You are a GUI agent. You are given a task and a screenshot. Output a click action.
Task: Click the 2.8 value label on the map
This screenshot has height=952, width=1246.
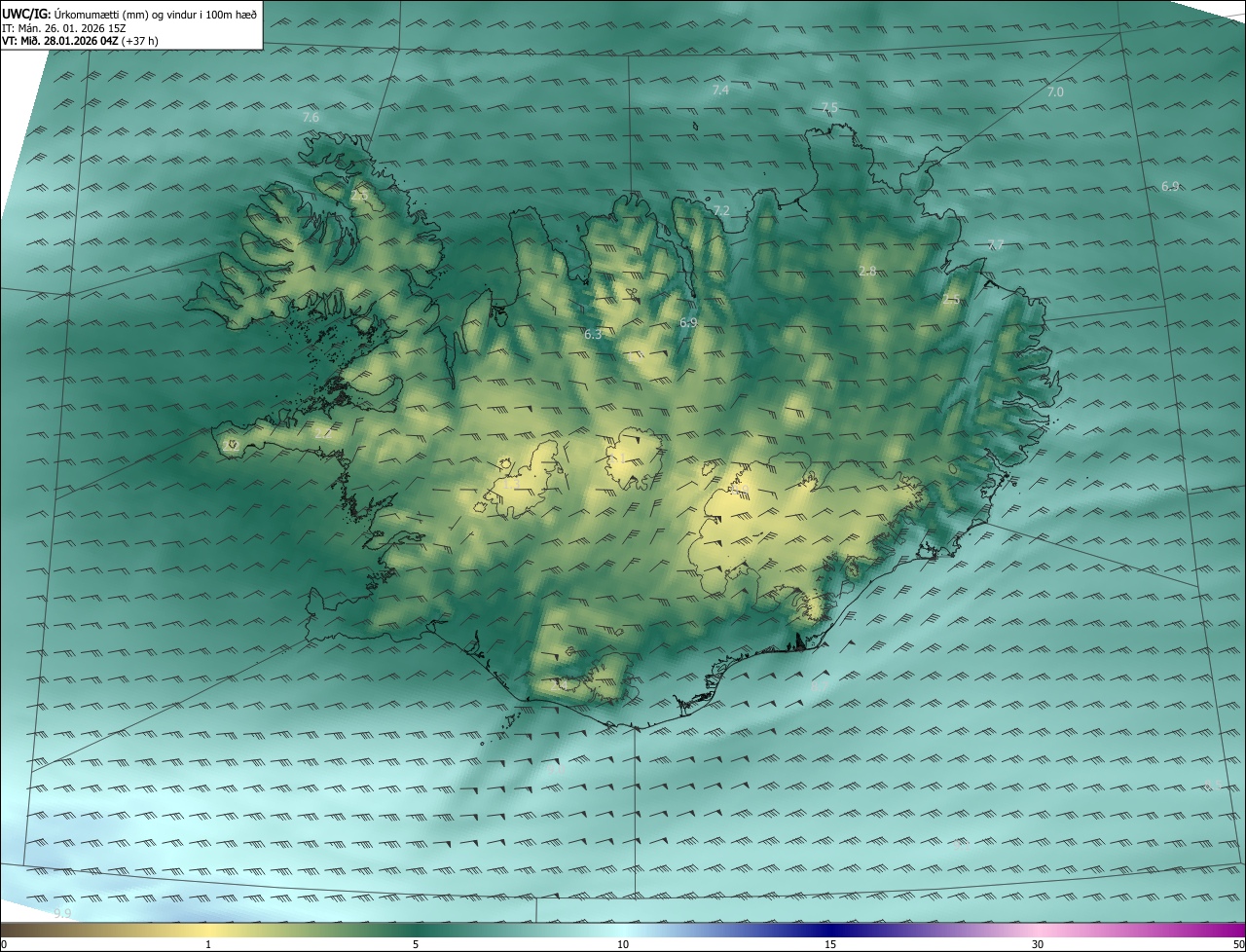click(867, 271)
